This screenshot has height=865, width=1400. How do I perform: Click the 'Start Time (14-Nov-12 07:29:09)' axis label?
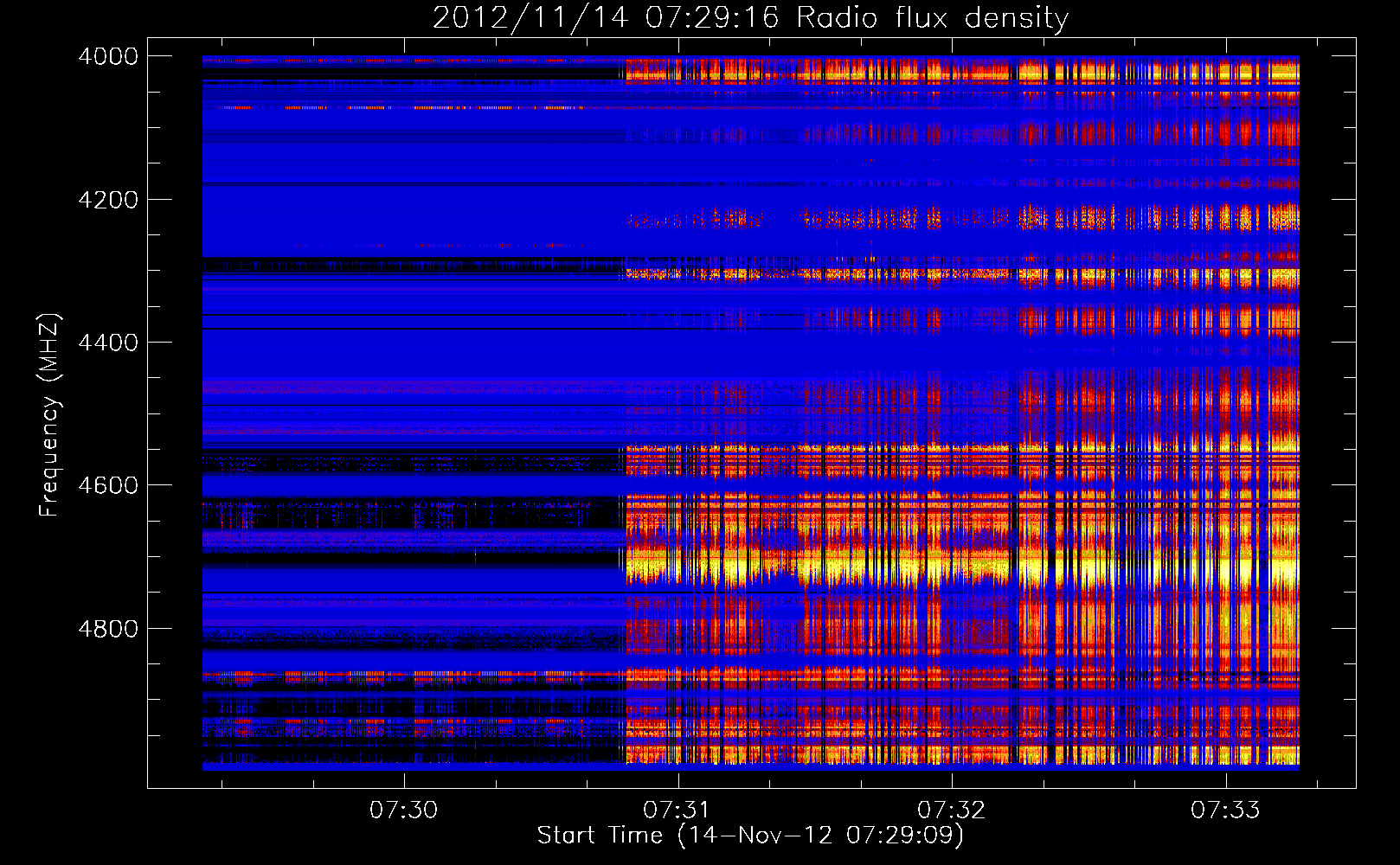point(750,836)
